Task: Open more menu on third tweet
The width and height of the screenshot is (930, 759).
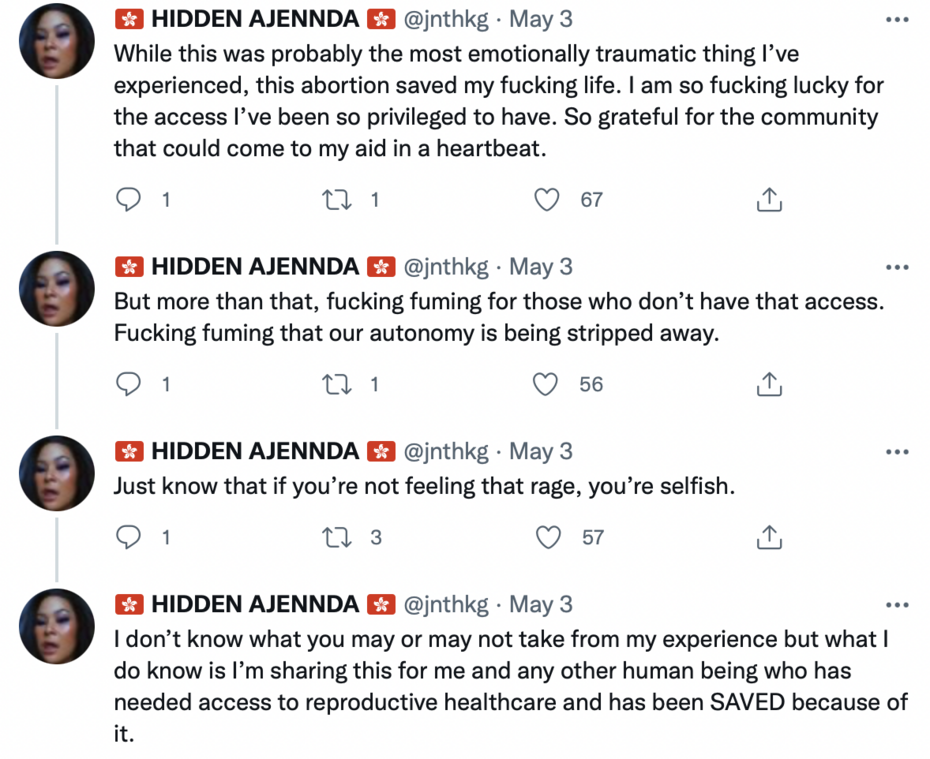Action: pos(897,452)
